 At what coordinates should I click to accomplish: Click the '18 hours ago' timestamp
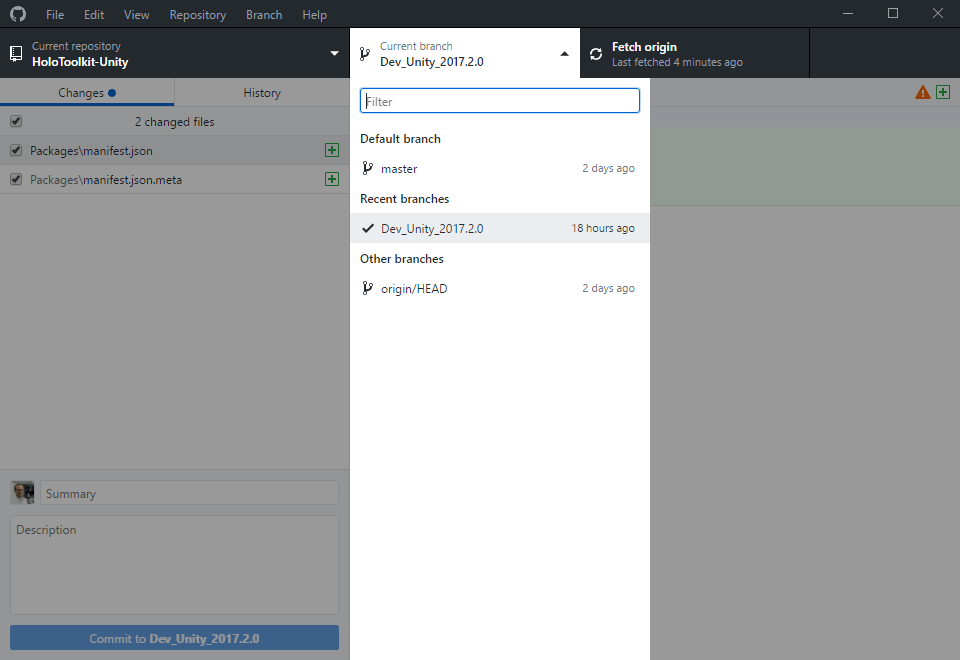tap(603, 228)
